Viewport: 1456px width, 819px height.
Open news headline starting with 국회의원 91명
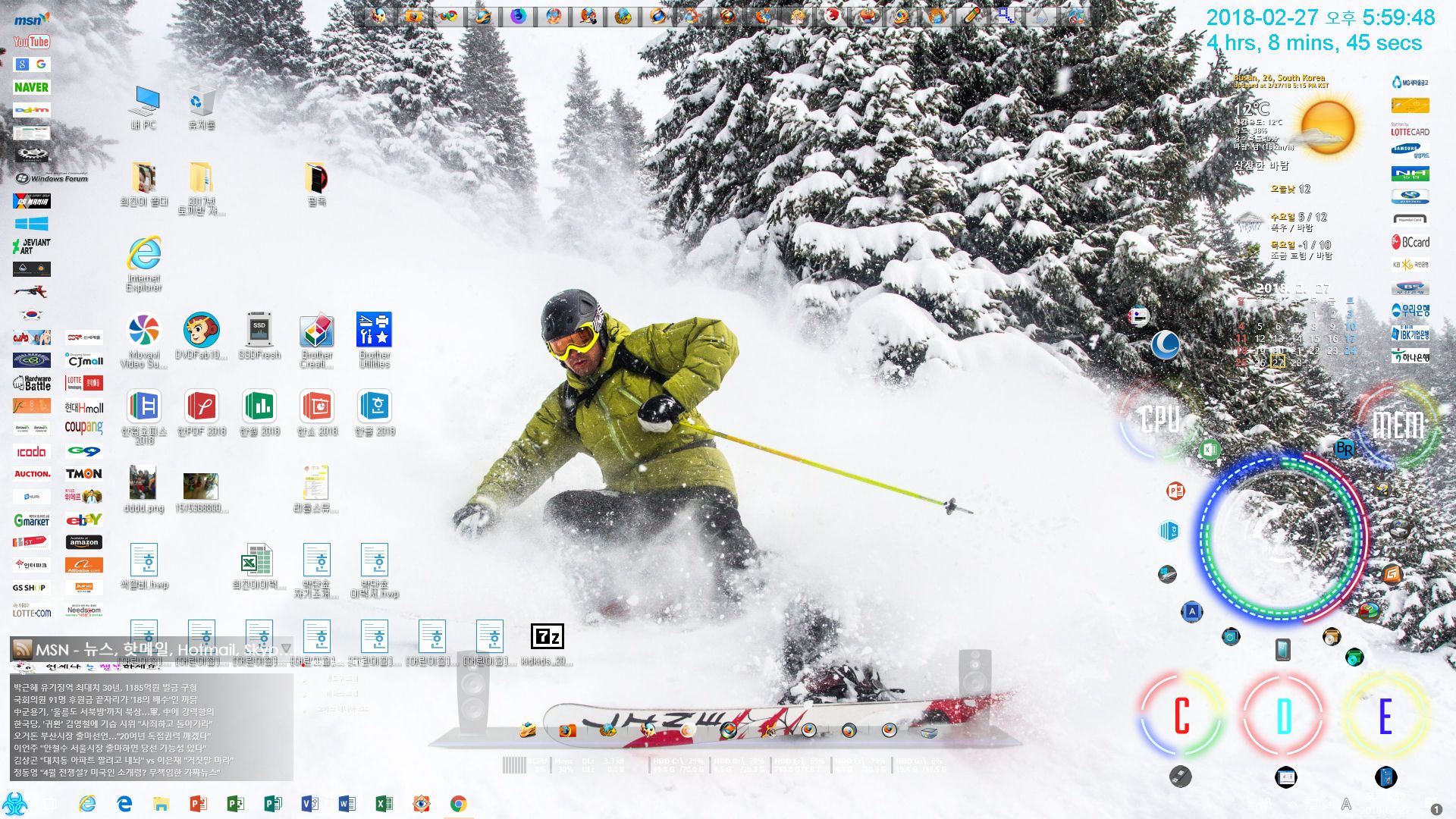click(105, 700)
